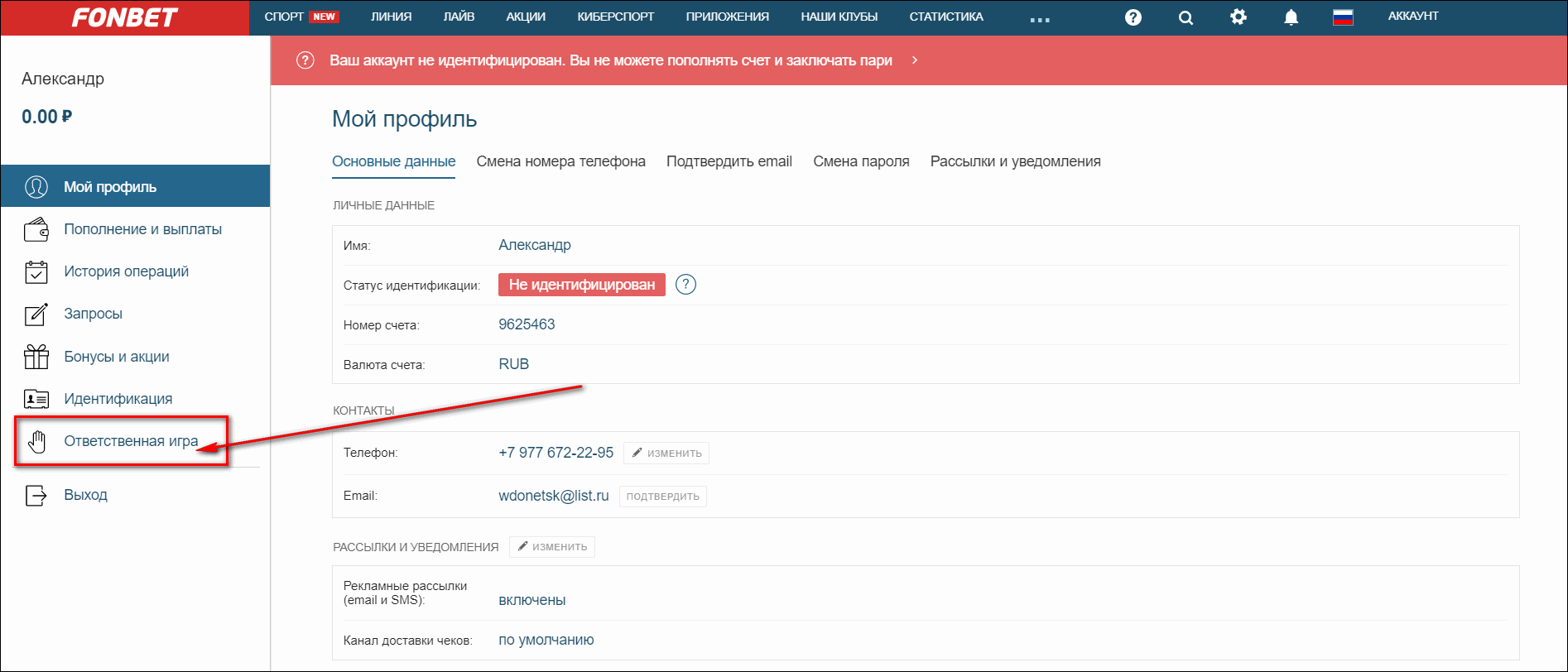The height and width of the screenshot is (672, 1568).
Task: Open the ЛАЙВ section
Action: [459, 17]
